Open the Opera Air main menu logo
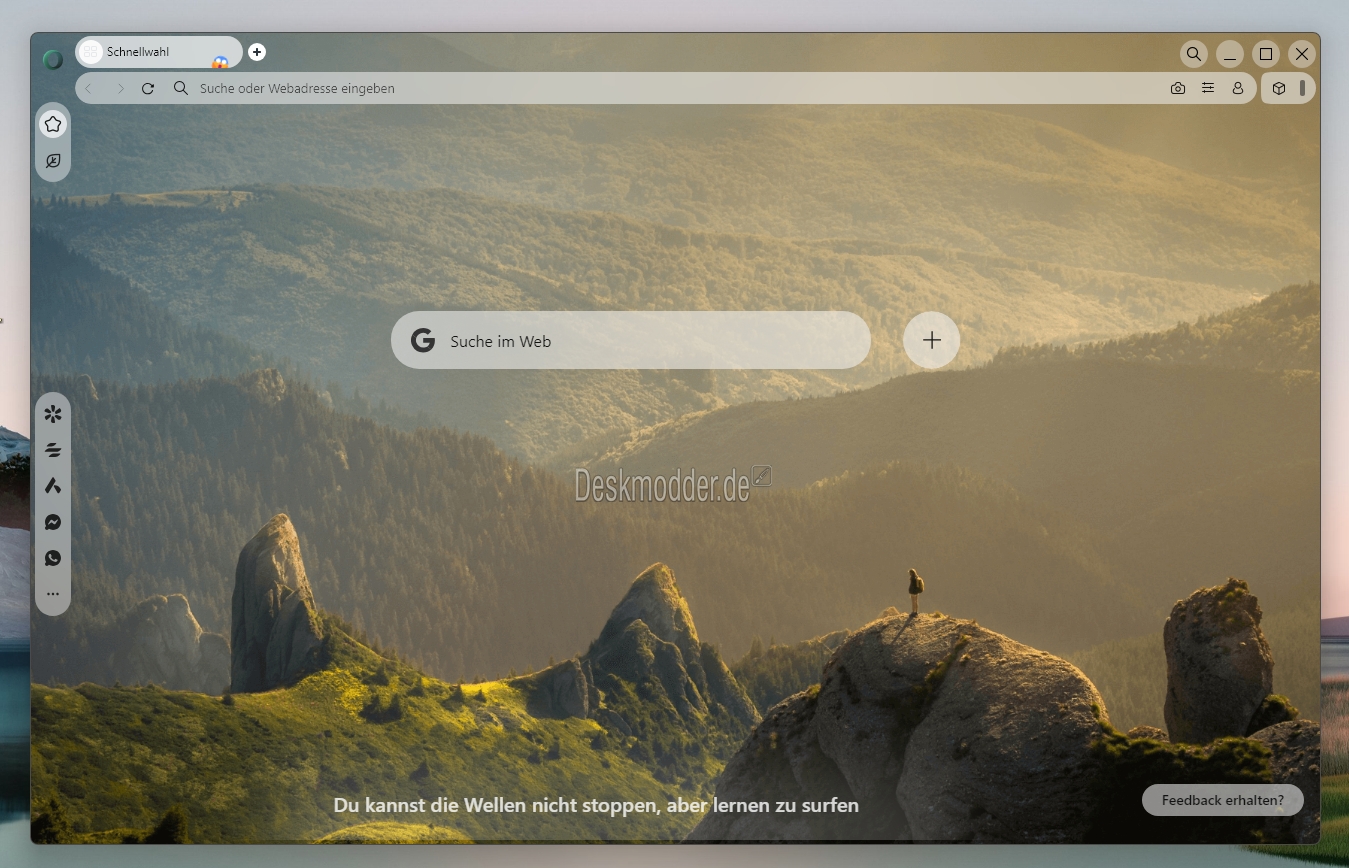Image resolution: width=1349 pixels, height=868 pixels. tap(53, 60)
